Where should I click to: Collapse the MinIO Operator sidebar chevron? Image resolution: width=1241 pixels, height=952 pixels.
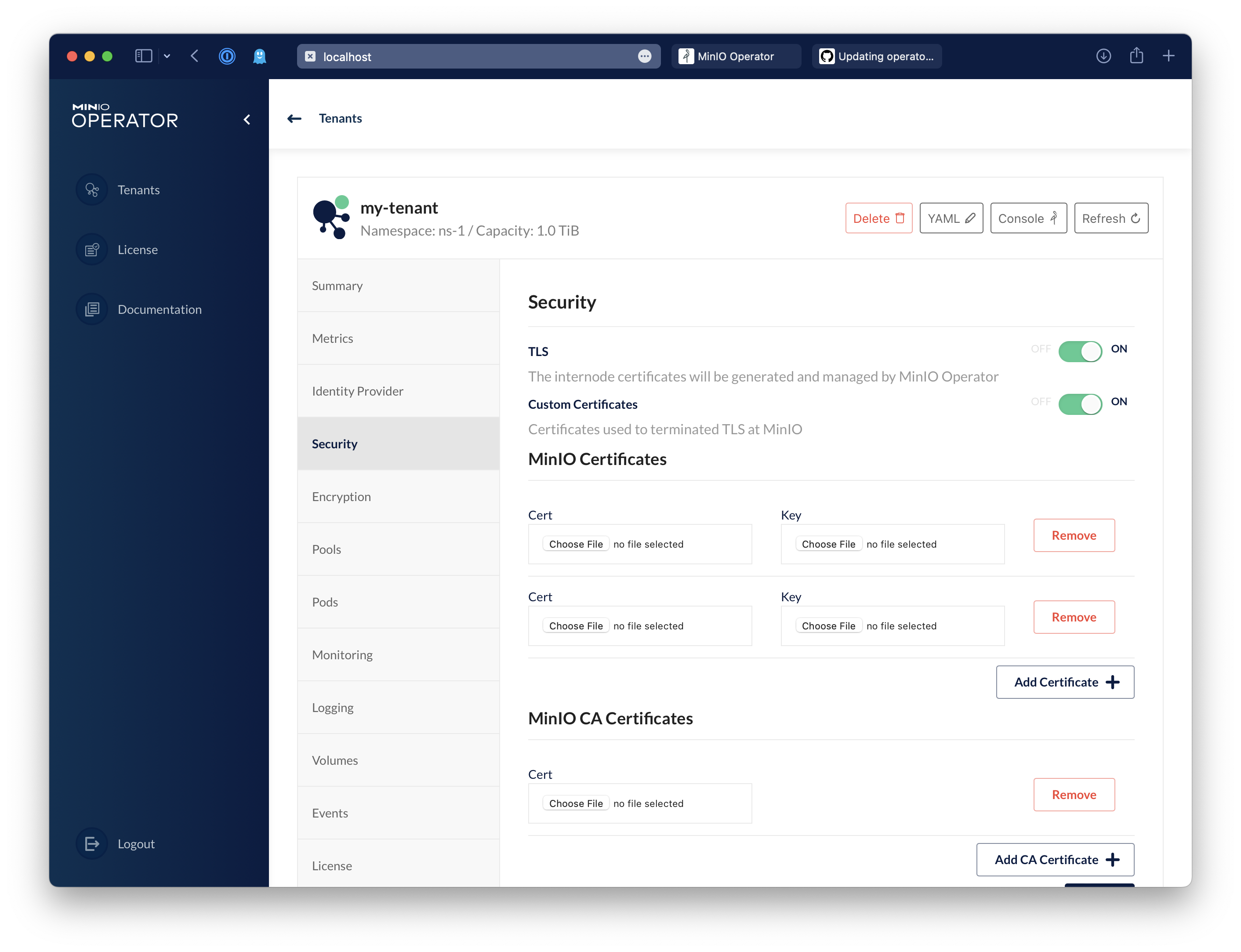pos(247,120)
